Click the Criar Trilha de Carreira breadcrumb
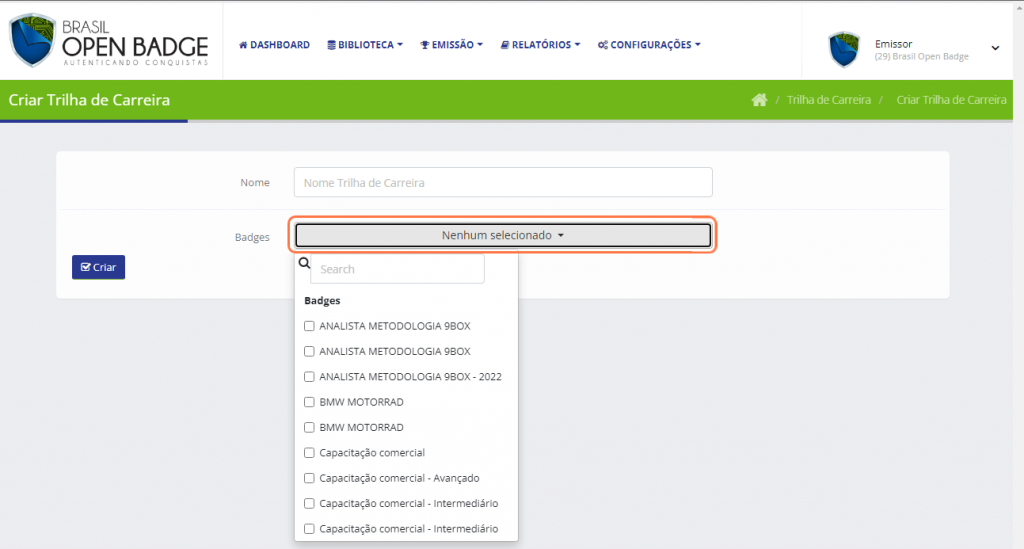1024x549 pixels. click(951, 100)
